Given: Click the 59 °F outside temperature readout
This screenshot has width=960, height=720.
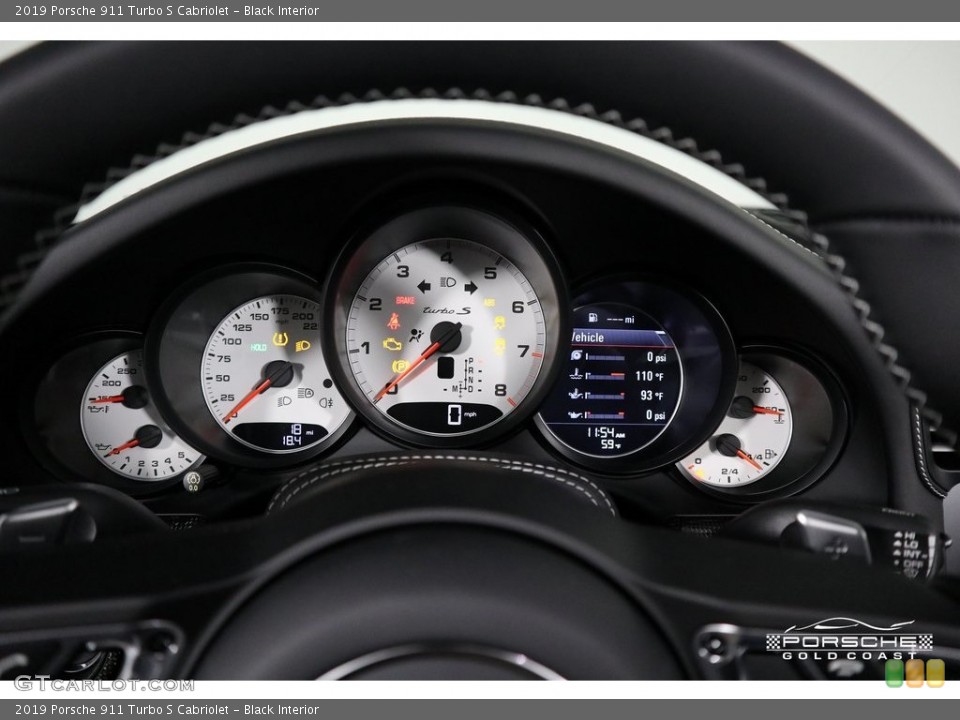Looking at the screenshot, I should pyautogui.click(x=610, y=444).
